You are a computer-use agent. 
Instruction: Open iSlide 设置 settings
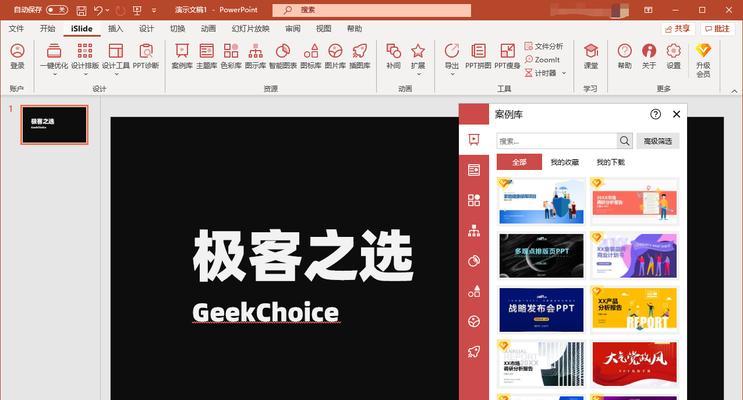coord(673,56)
